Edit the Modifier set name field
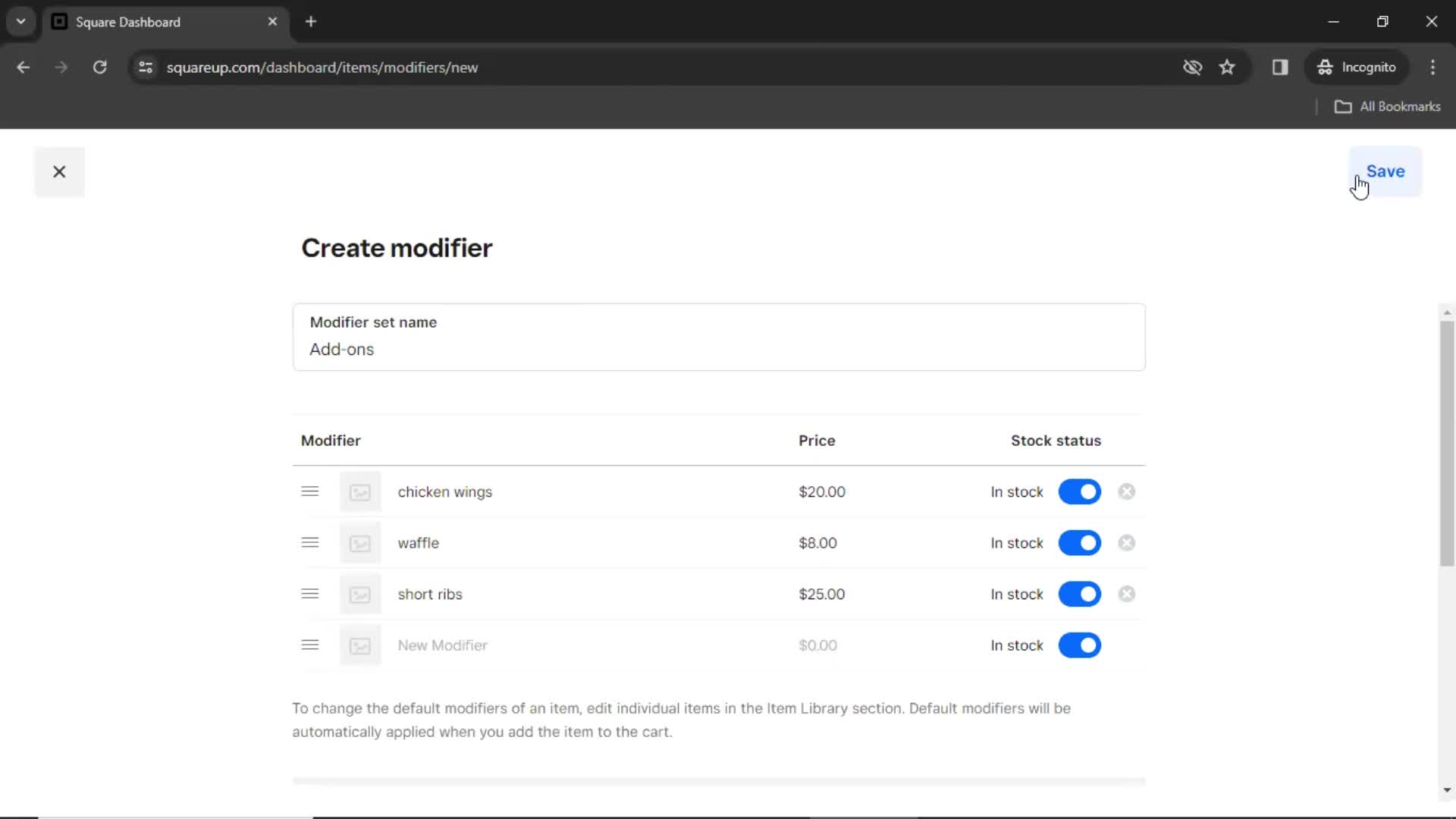This screenshot has width=1456, height=819. (719, 337)
